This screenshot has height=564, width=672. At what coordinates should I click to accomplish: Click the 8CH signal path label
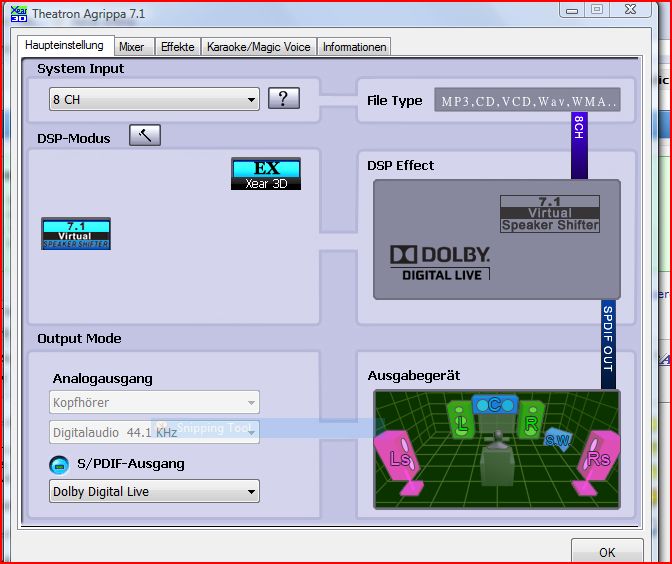pos(579,145)
